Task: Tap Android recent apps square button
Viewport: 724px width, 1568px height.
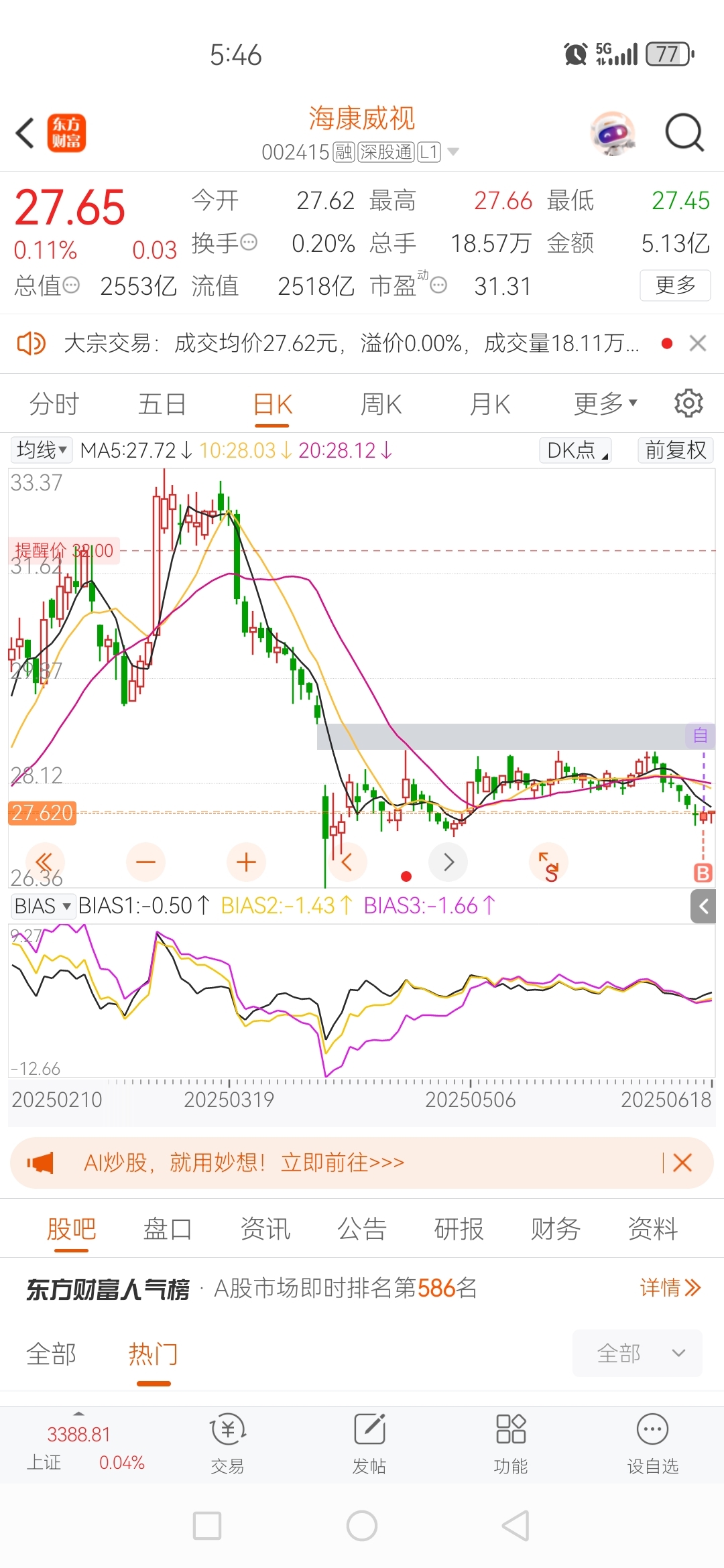Action: pos(207,1526)
